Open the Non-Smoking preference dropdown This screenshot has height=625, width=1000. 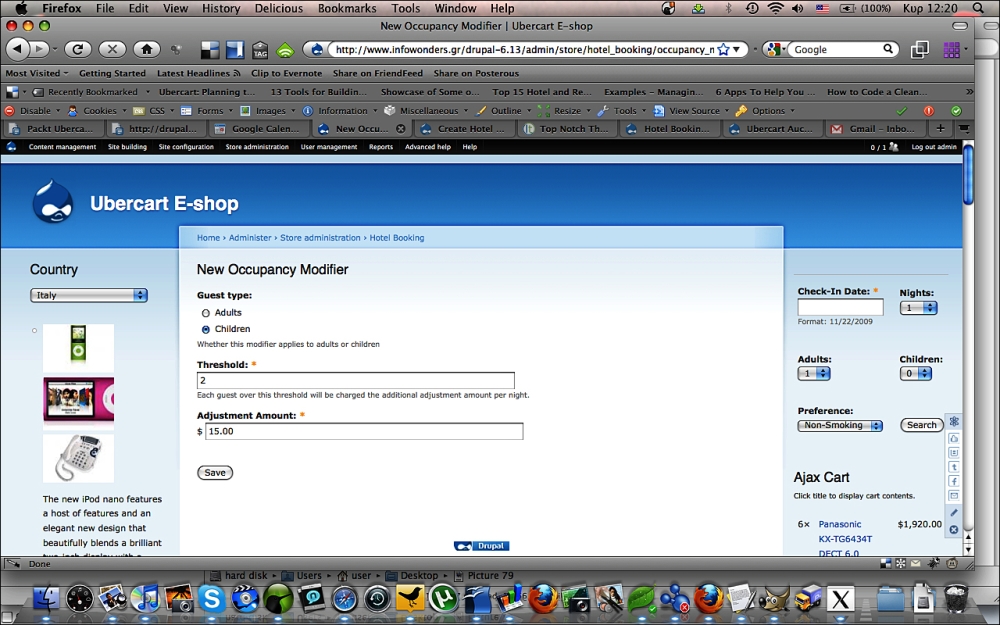(840, 425)
